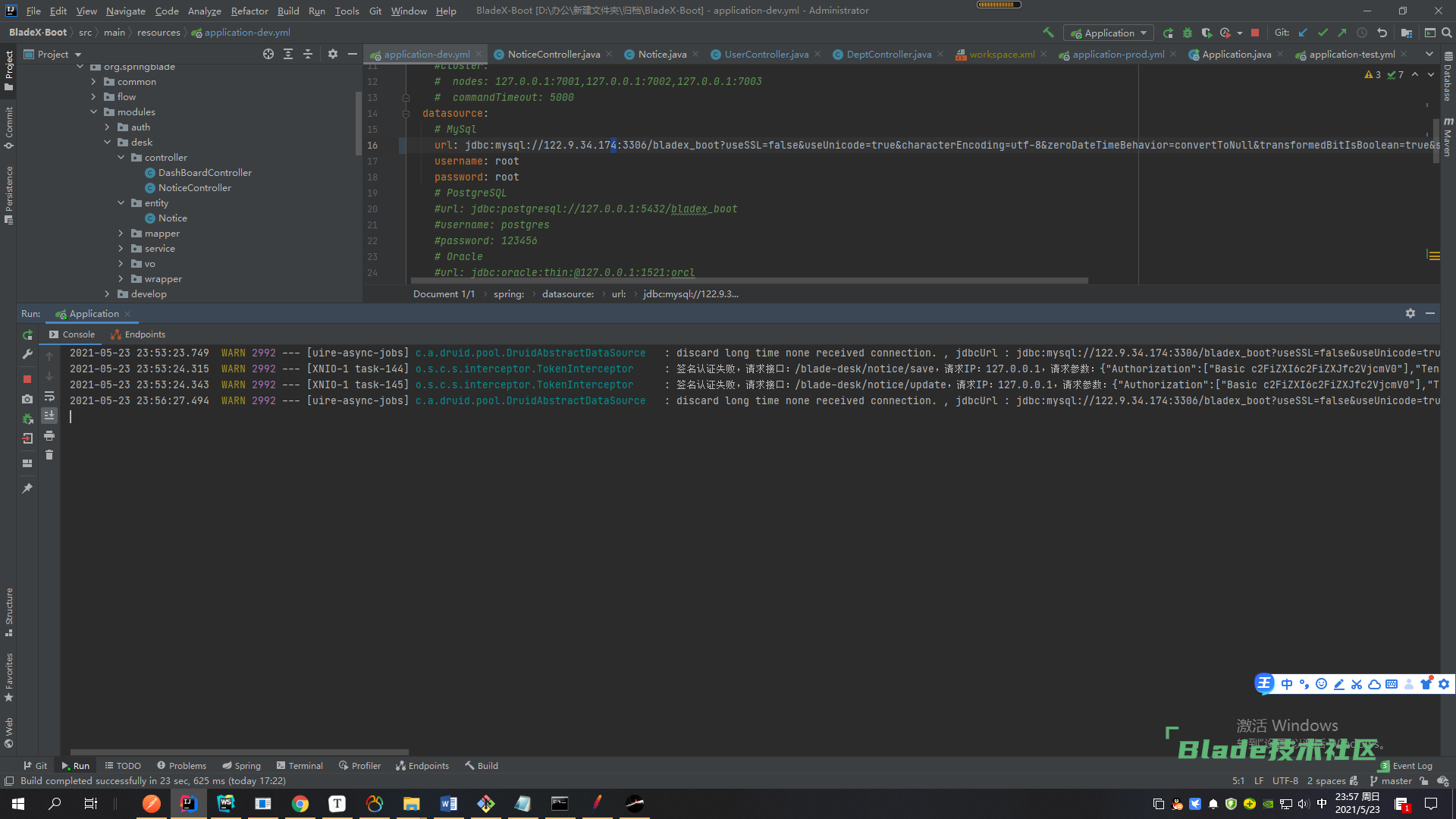Open the Event Log

[x=1407, y=765]
